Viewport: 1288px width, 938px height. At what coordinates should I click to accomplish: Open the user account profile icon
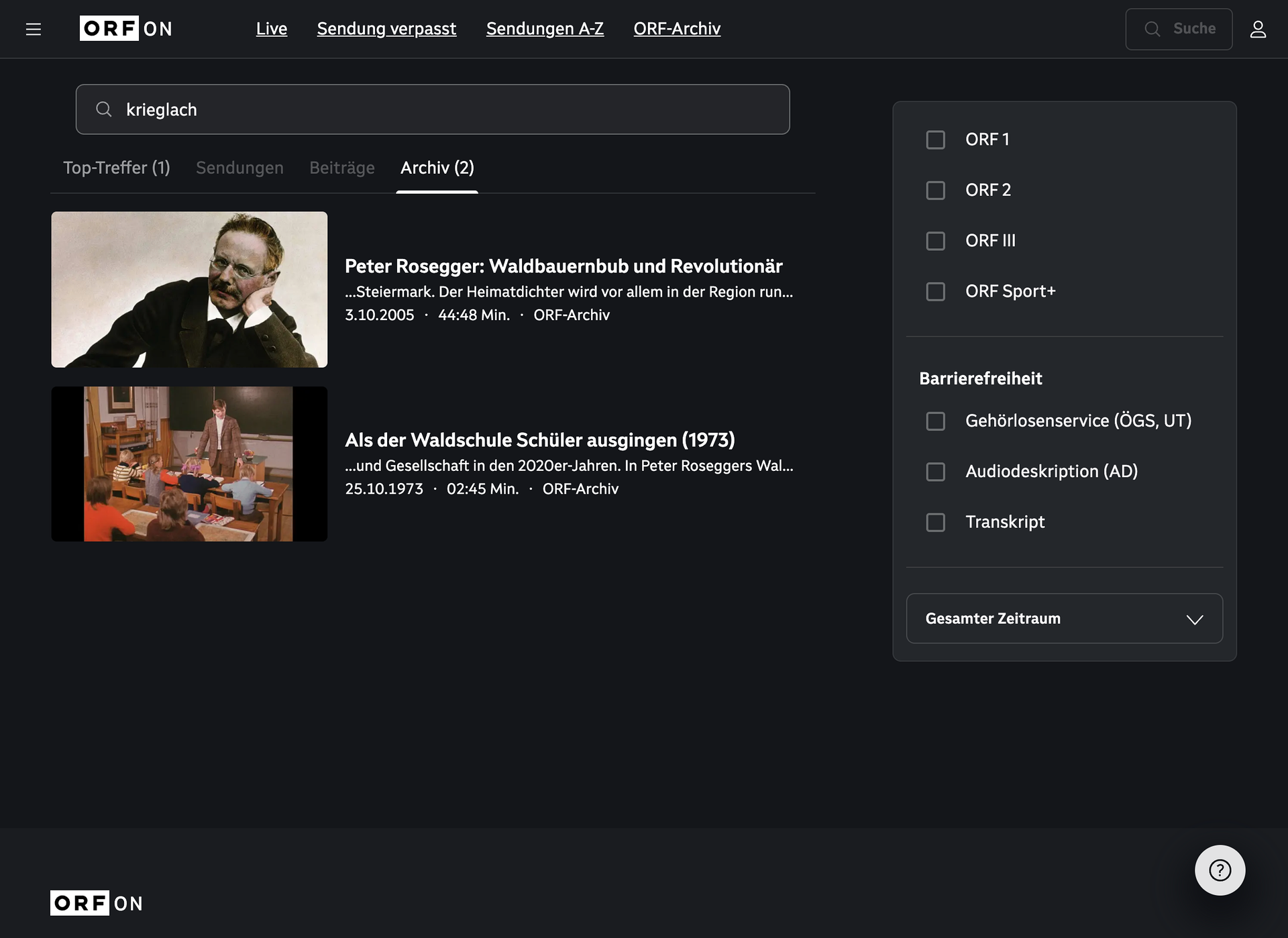[x=1258, y=29]
